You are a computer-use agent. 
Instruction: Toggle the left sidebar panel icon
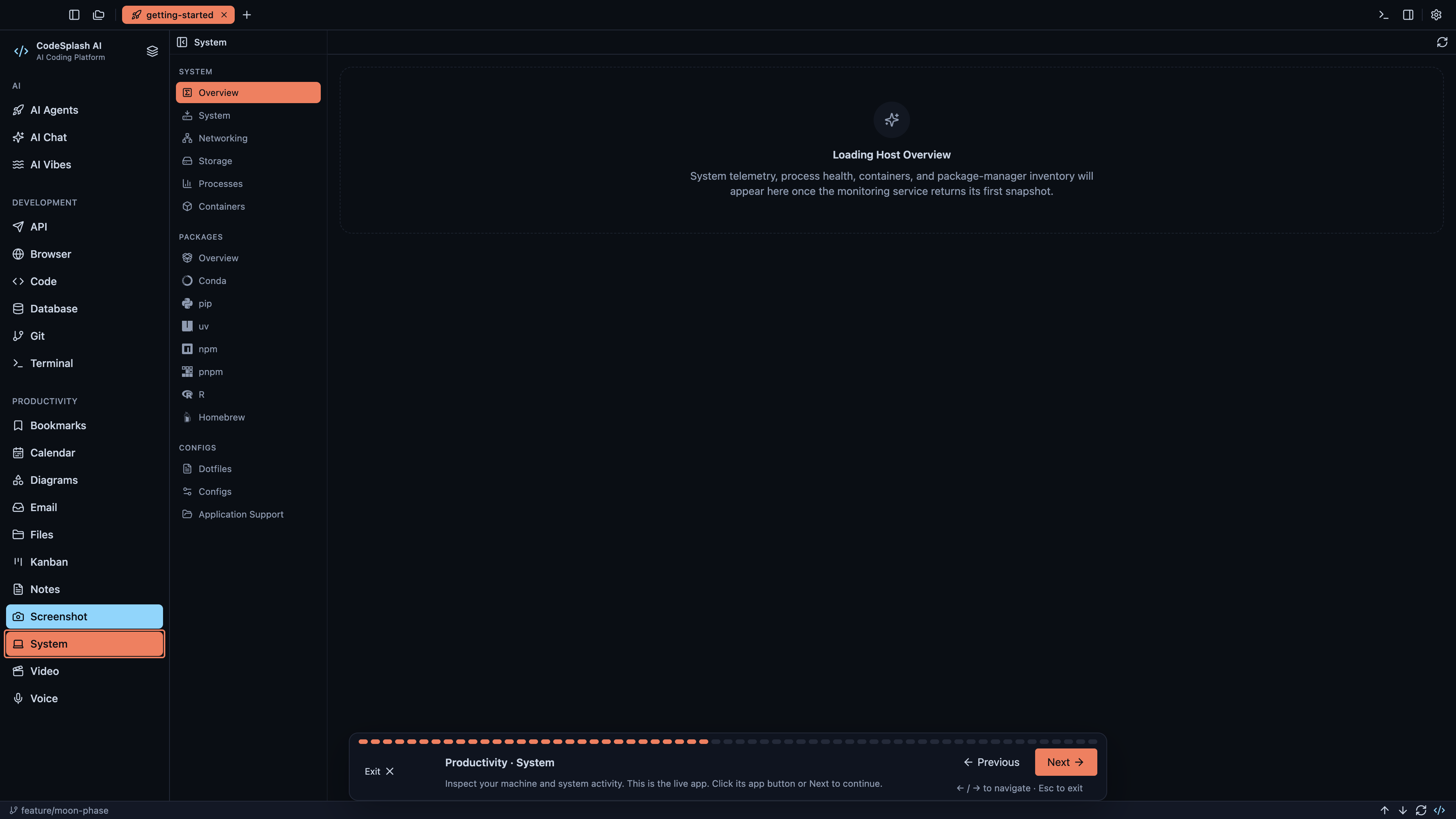coord(74,15)
